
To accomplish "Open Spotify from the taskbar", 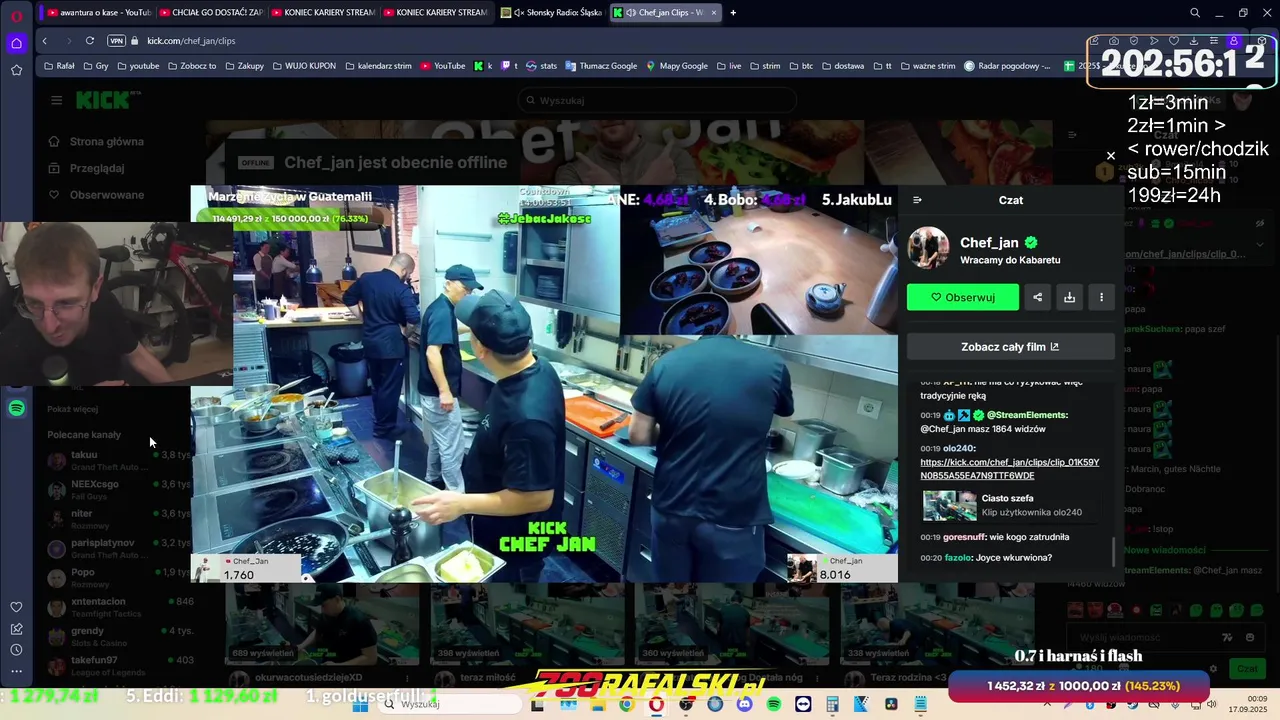I will click(x=774, y=704).
